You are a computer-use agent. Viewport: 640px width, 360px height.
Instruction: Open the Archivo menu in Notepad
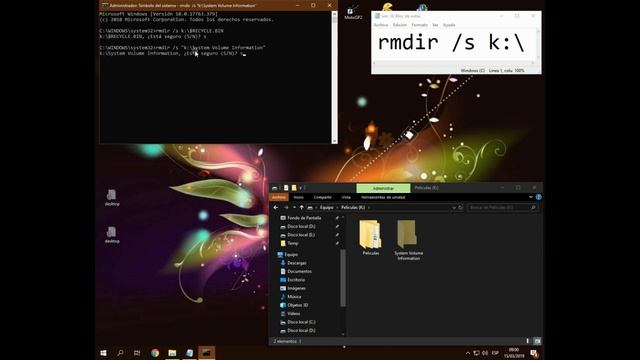tap(381, 25)
